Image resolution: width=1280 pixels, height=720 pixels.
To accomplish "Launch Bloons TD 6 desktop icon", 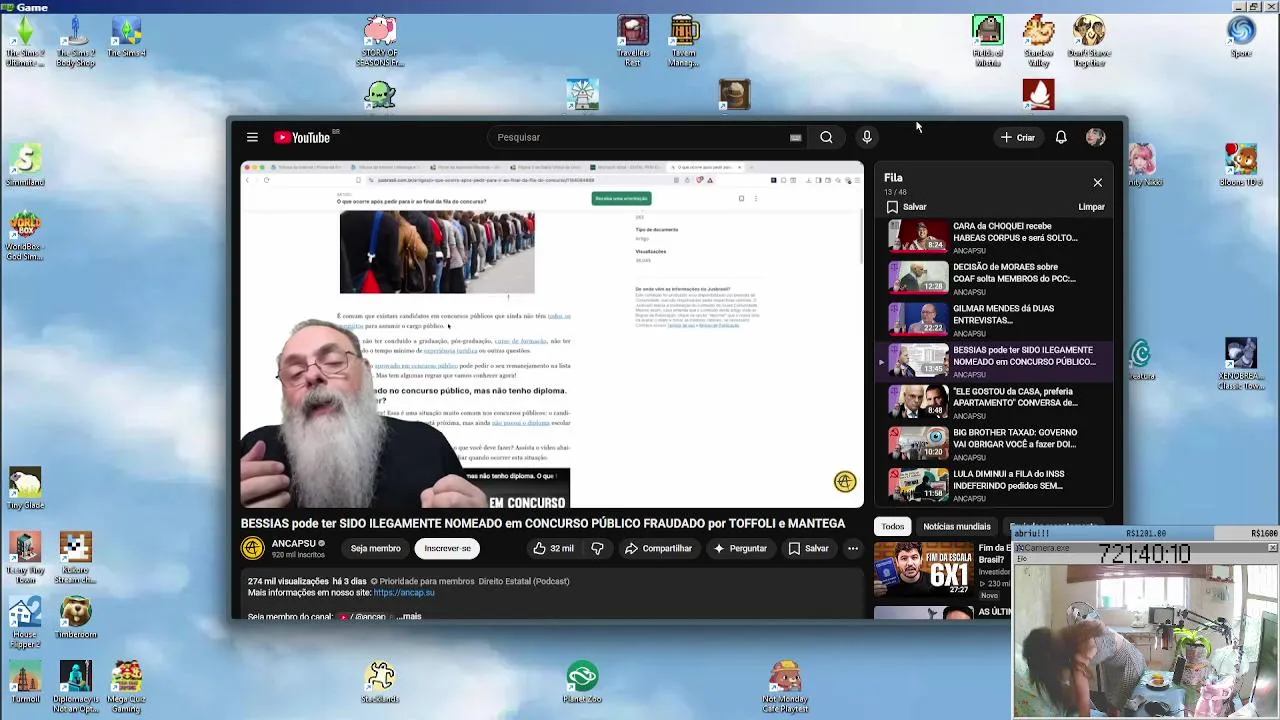I will point(1241,166).
